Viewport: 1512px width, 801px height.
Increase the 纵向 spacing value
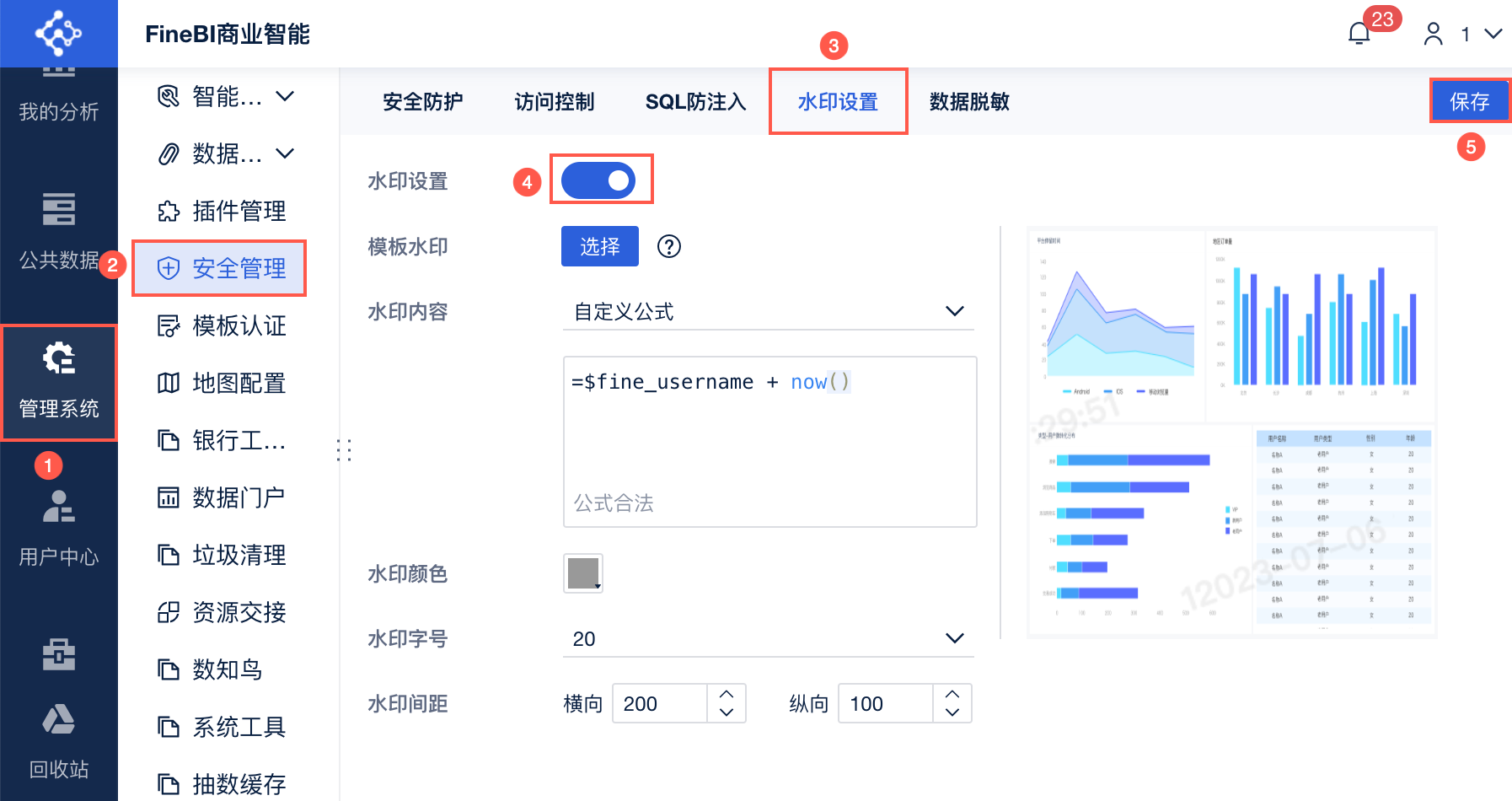pos(952,694)
